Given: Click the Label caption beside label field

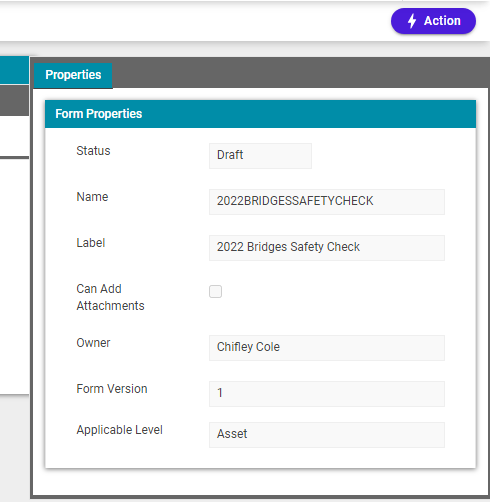Looking at the screenshot, I should point(91,243).
